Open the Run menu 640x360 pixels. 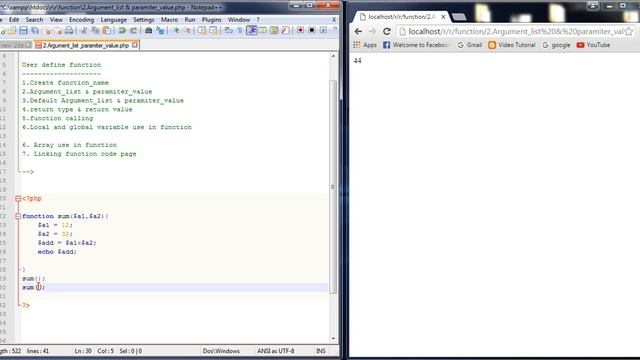pos(190,20)
